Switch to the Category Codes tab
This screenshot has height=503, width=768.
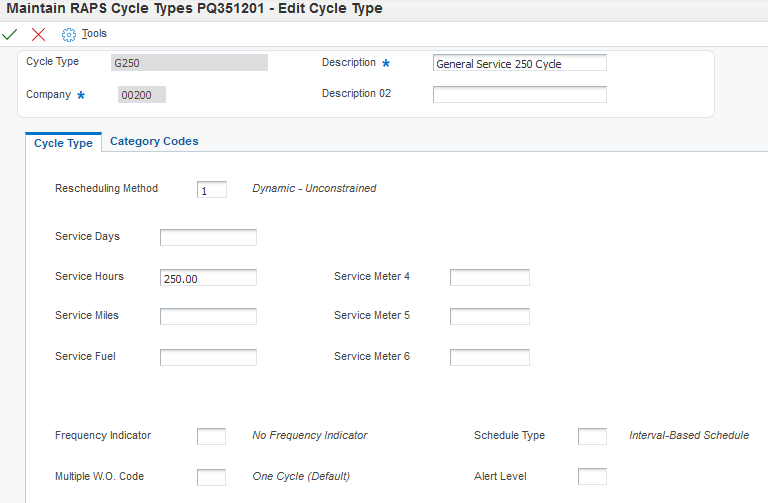click(154, 142)
